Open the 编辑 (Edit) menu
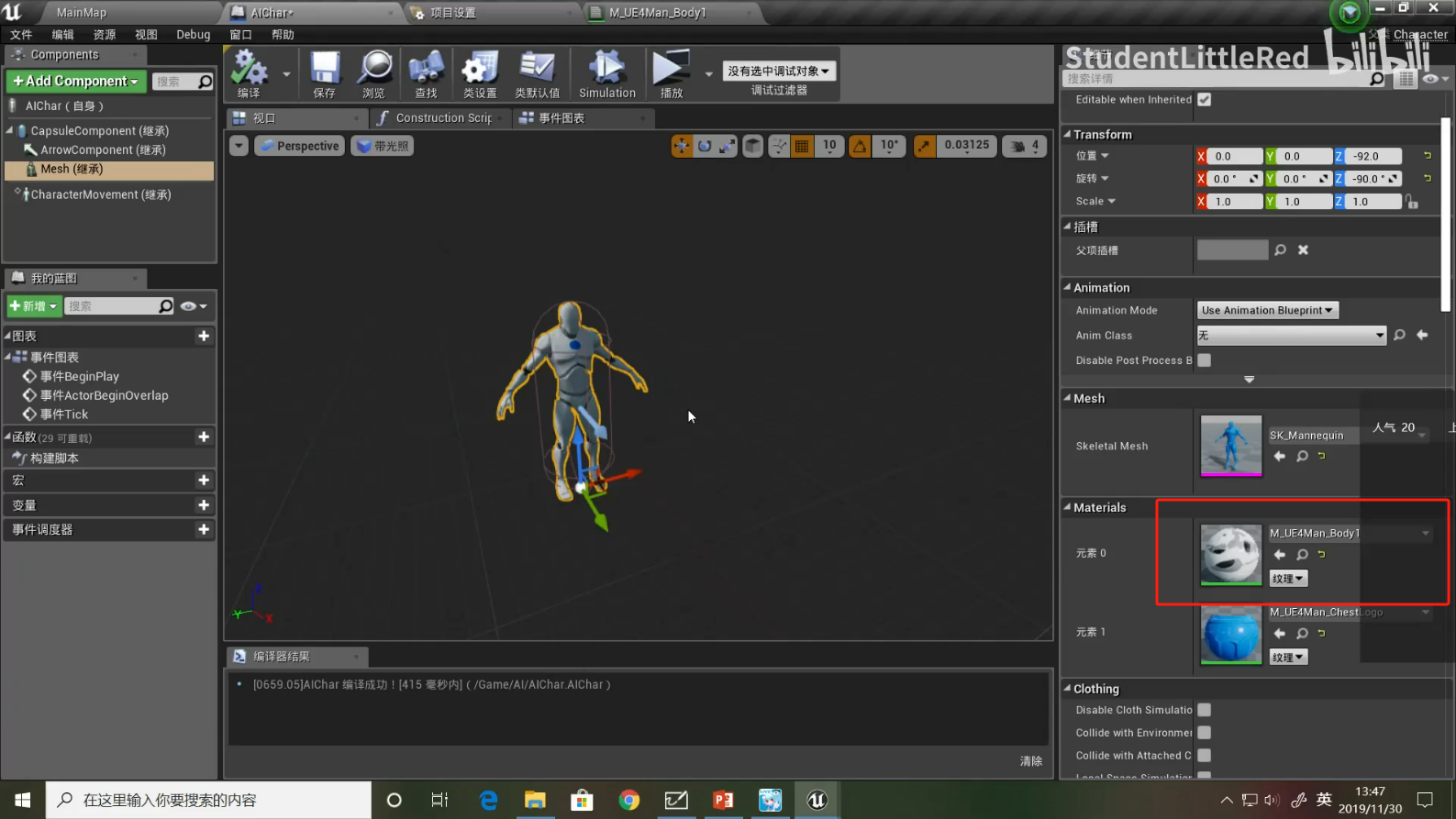Screen dimensions: 1456x819 [x=62, y=35]
